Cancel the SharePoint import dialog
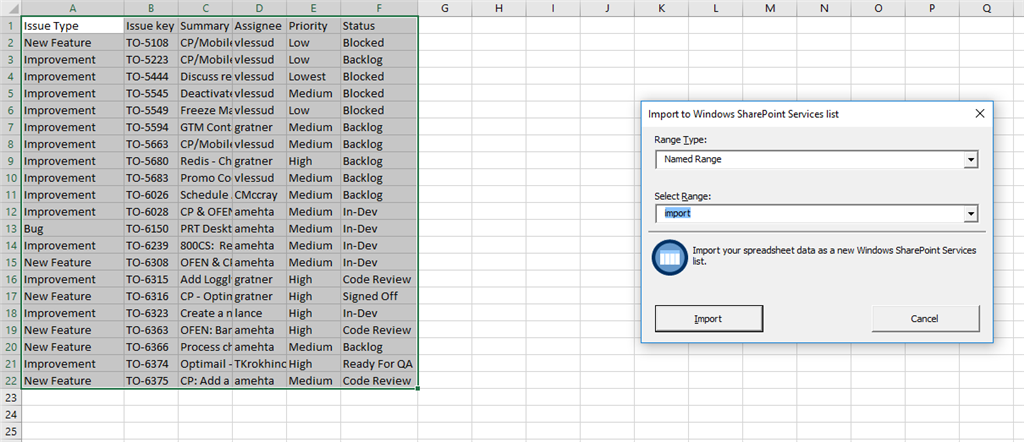 pos(925,319)
